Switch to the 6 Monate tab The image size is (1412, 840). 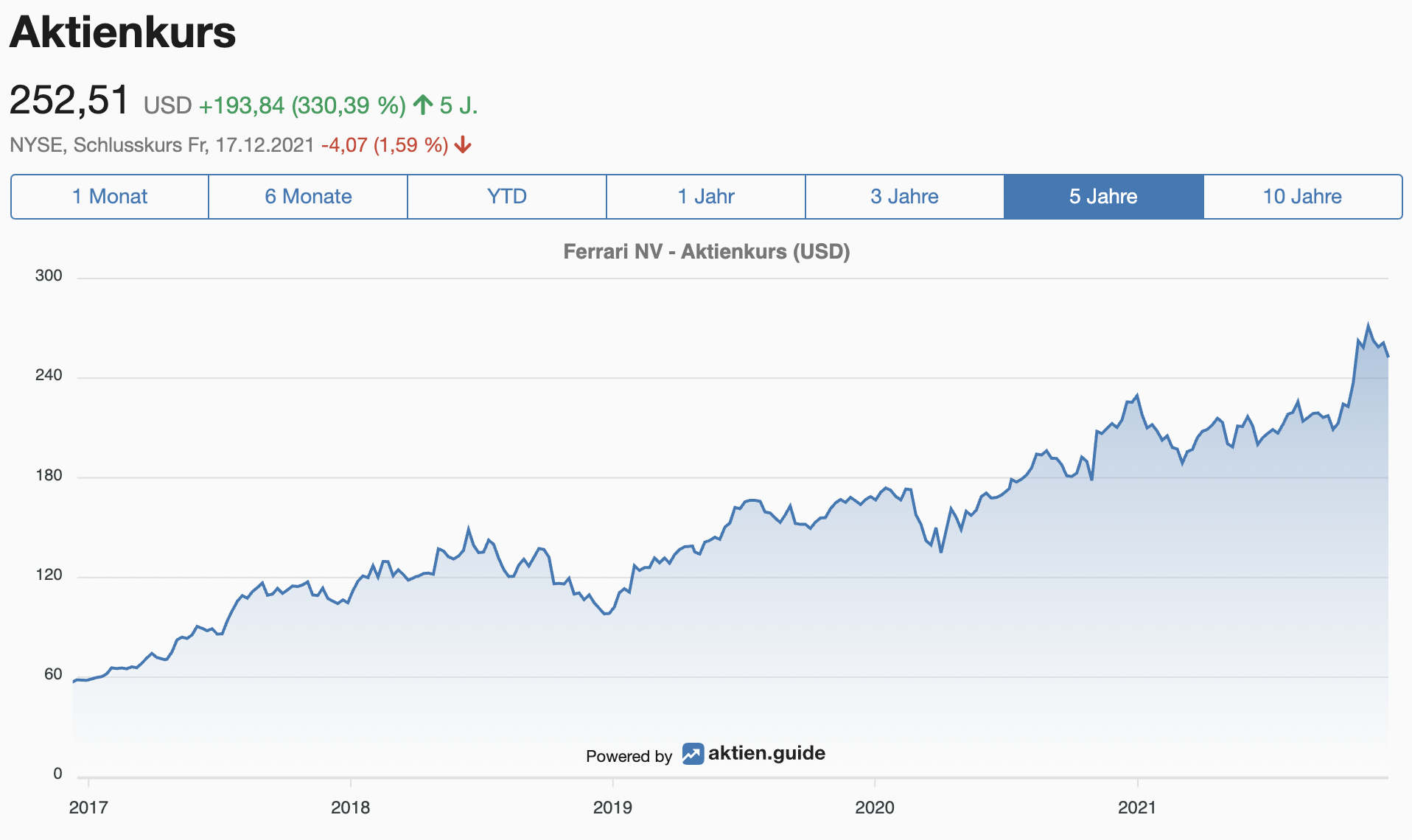(x=308, y=197)
